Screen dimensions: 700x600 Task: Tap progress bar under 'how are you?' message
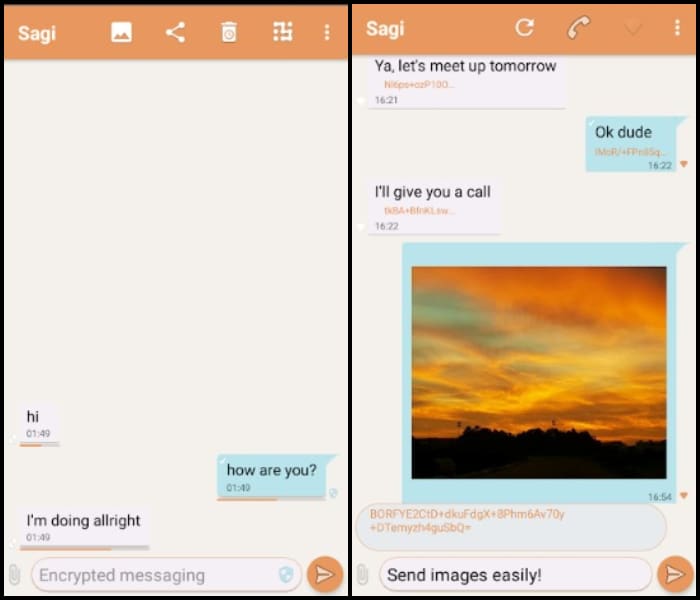point(271,499)
